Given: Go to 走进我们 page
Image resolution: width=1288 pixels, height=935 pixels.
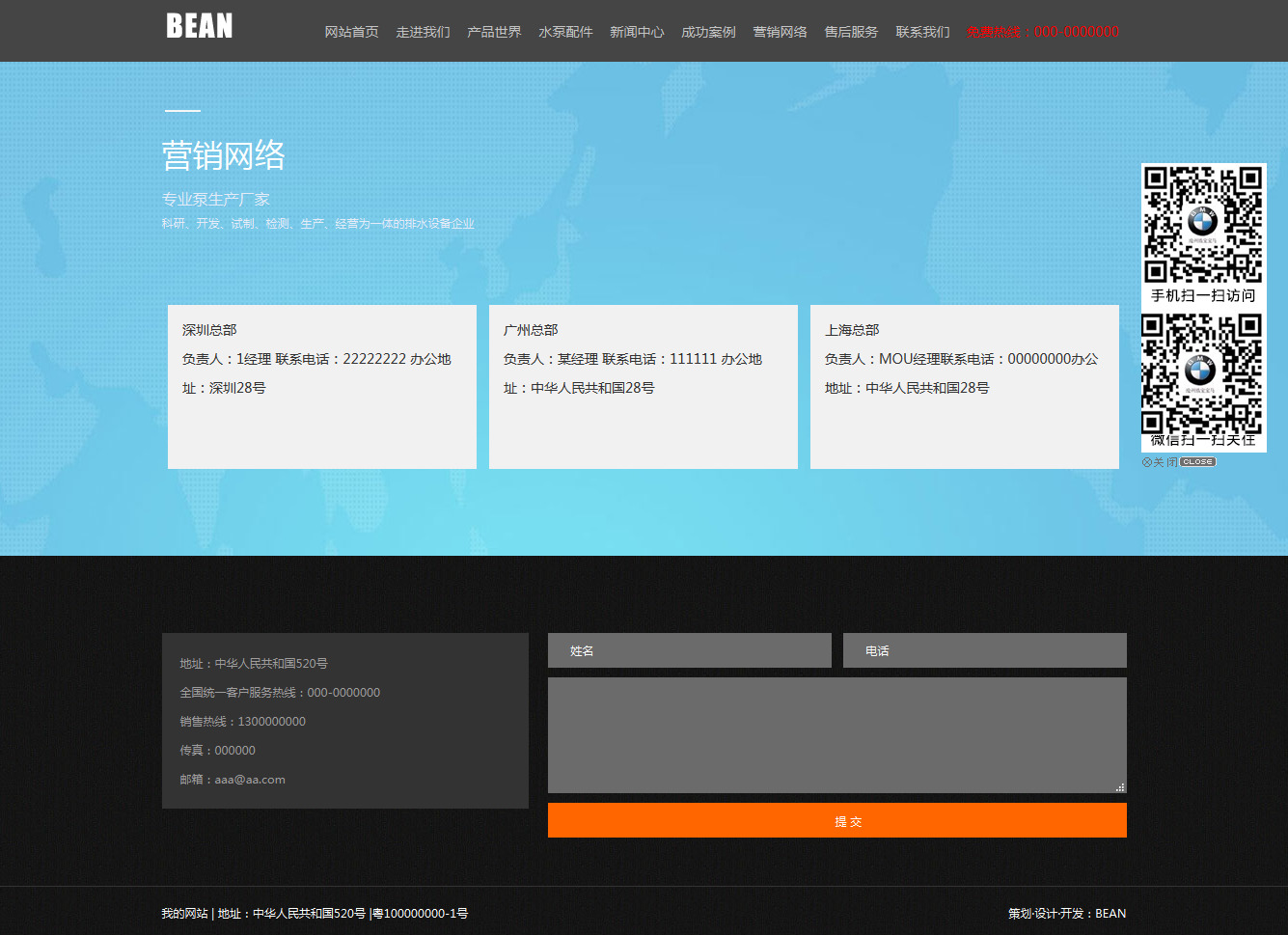Looking at the screenshot, I should pos(423,32).
